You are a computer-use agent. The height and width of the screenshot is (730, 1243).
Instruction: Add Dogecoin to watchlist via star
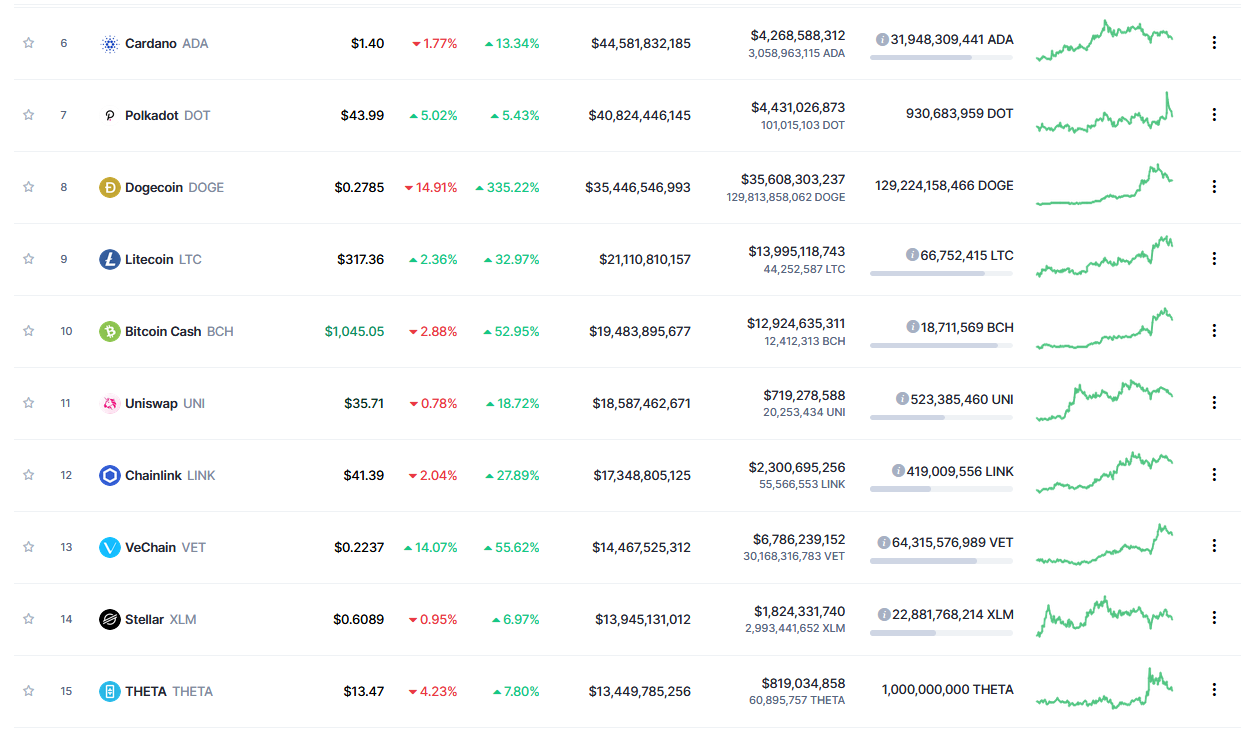tap(29, 187)
